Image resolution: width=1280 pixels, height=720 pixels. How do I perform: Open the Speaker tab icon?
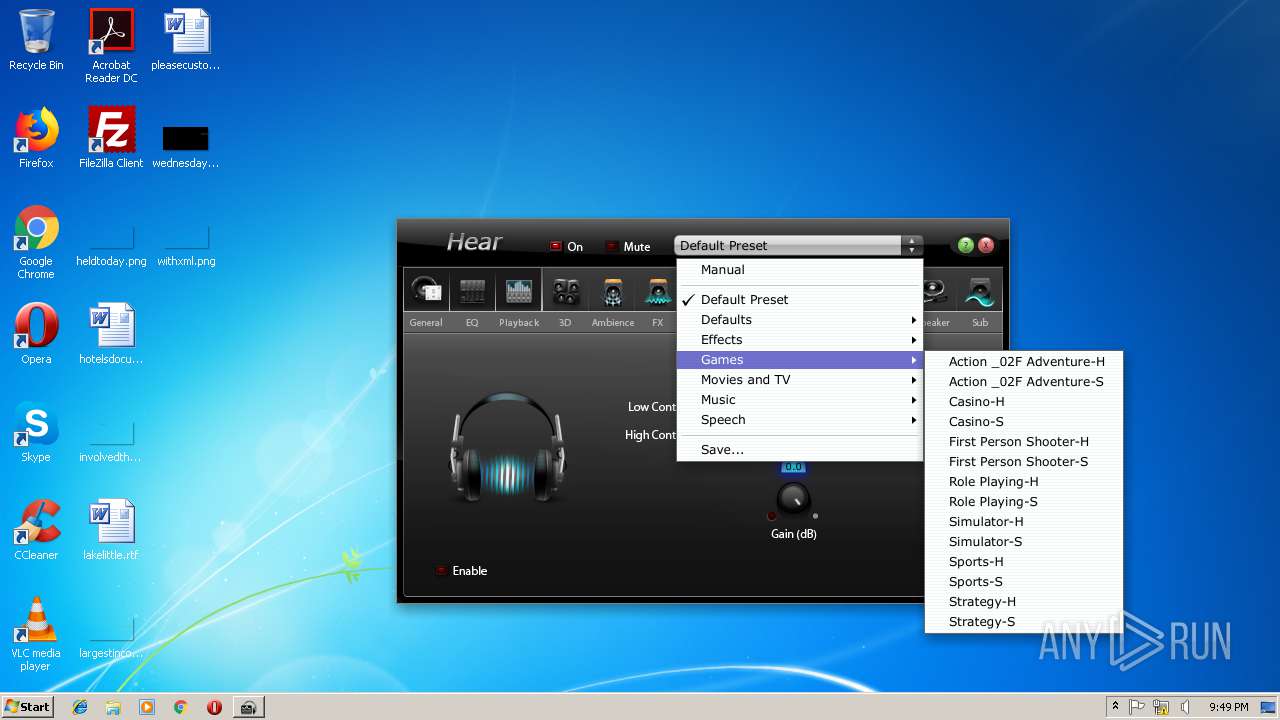coord(935,292)
